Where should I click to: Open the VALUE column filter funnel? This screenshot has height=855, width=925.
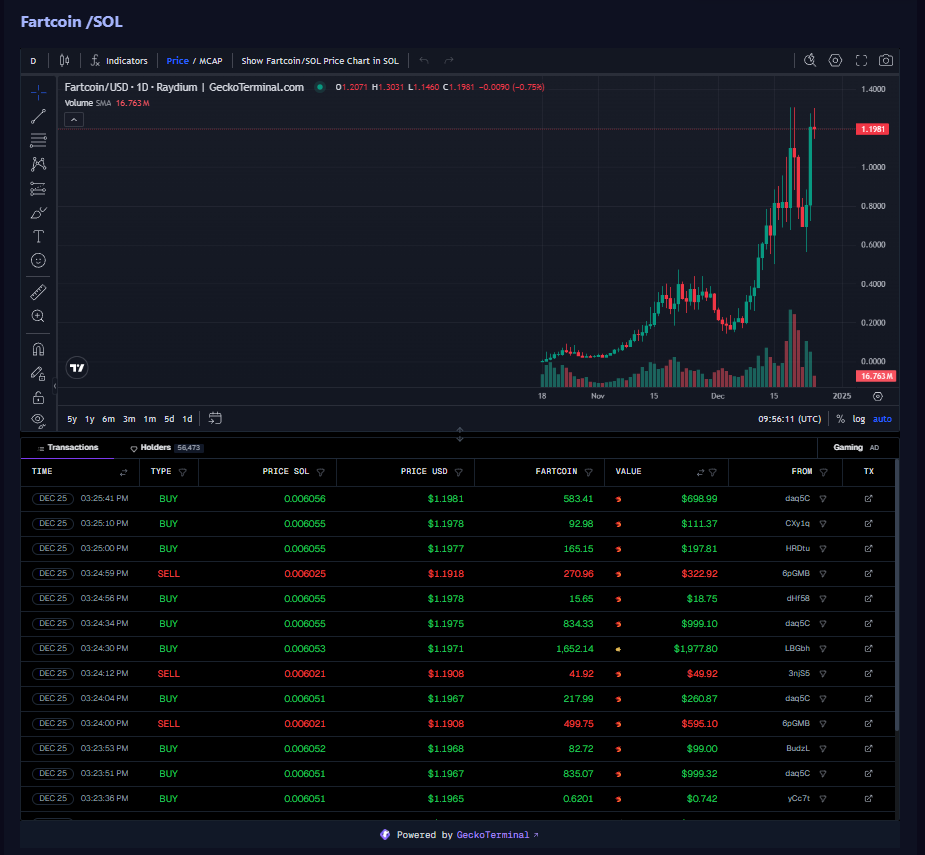click(713, 473)
